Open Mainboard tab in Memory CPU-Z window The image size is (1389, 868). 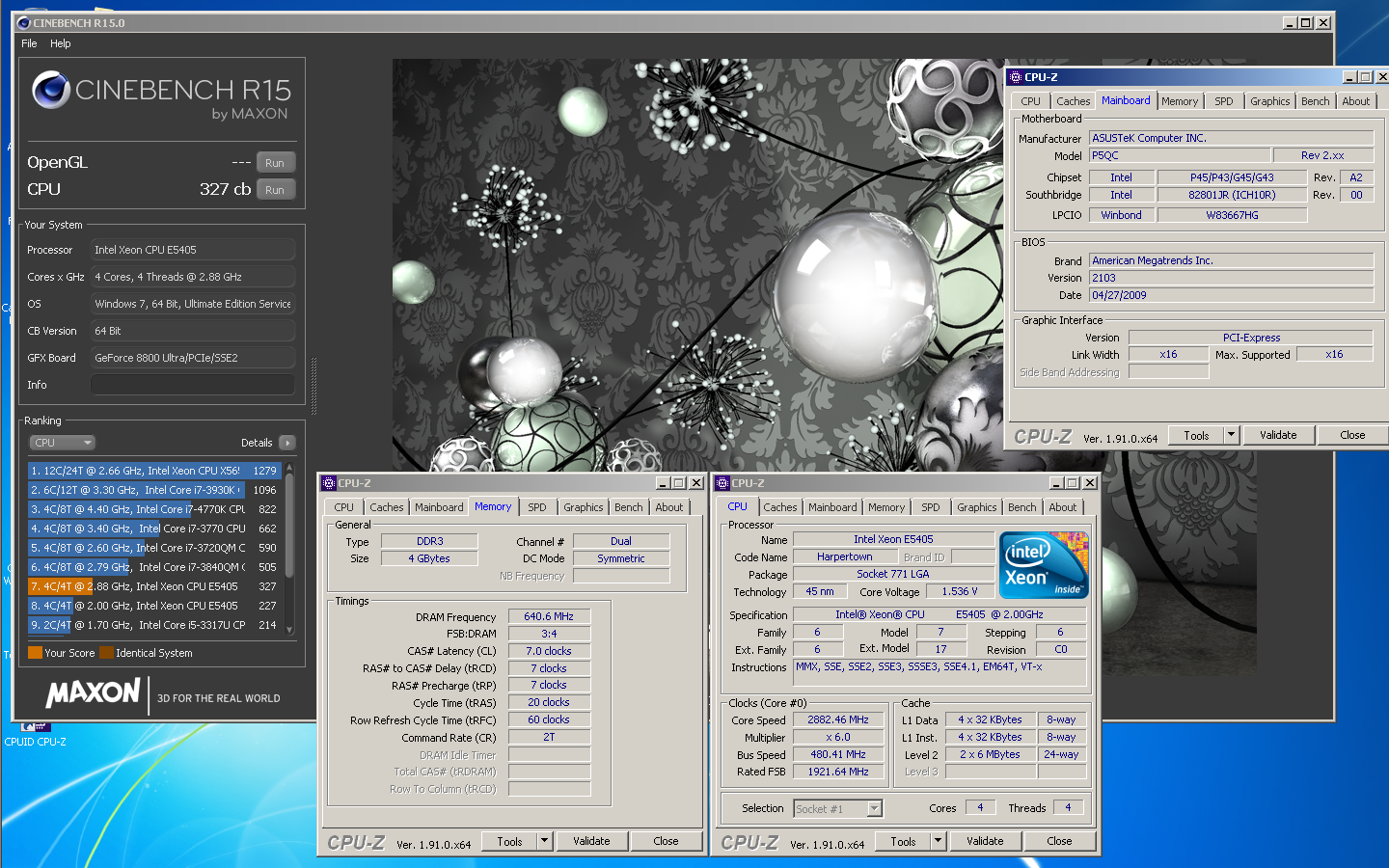439,507
